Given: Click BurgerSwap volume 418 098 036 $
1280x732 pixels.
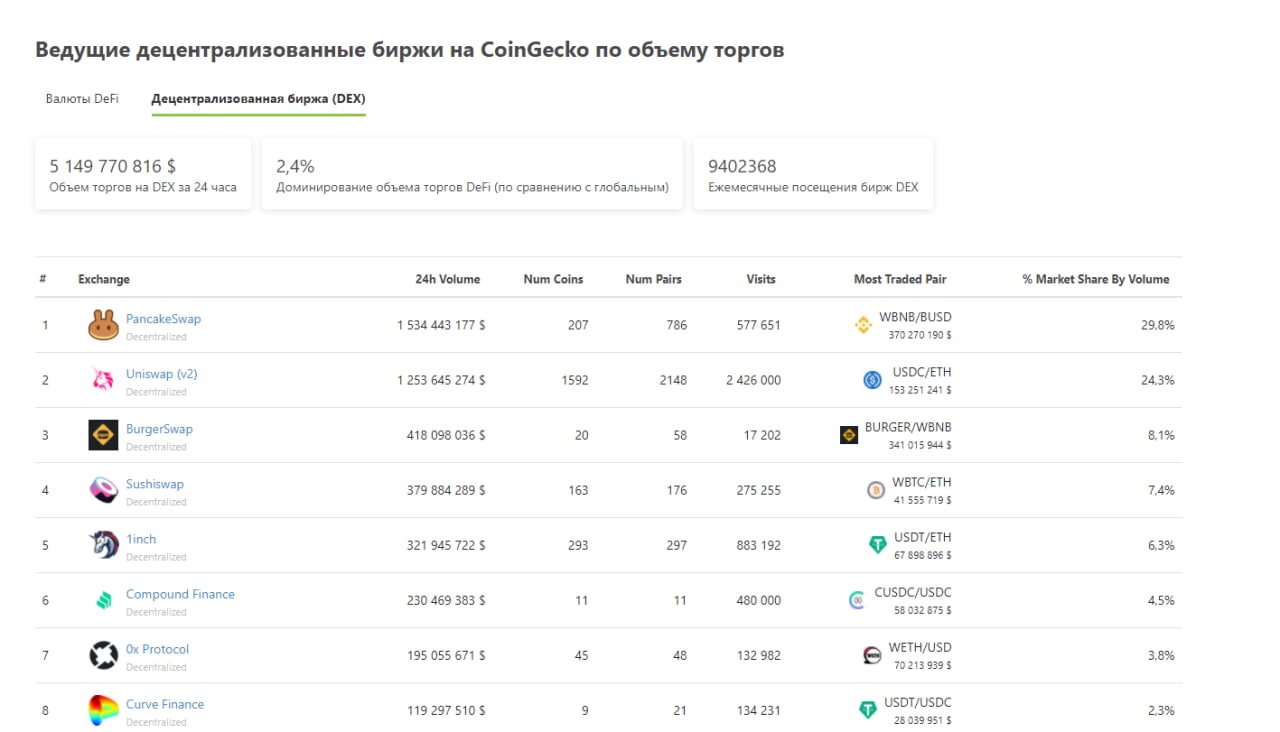Looking at the screenshot, I should point(446,435).
